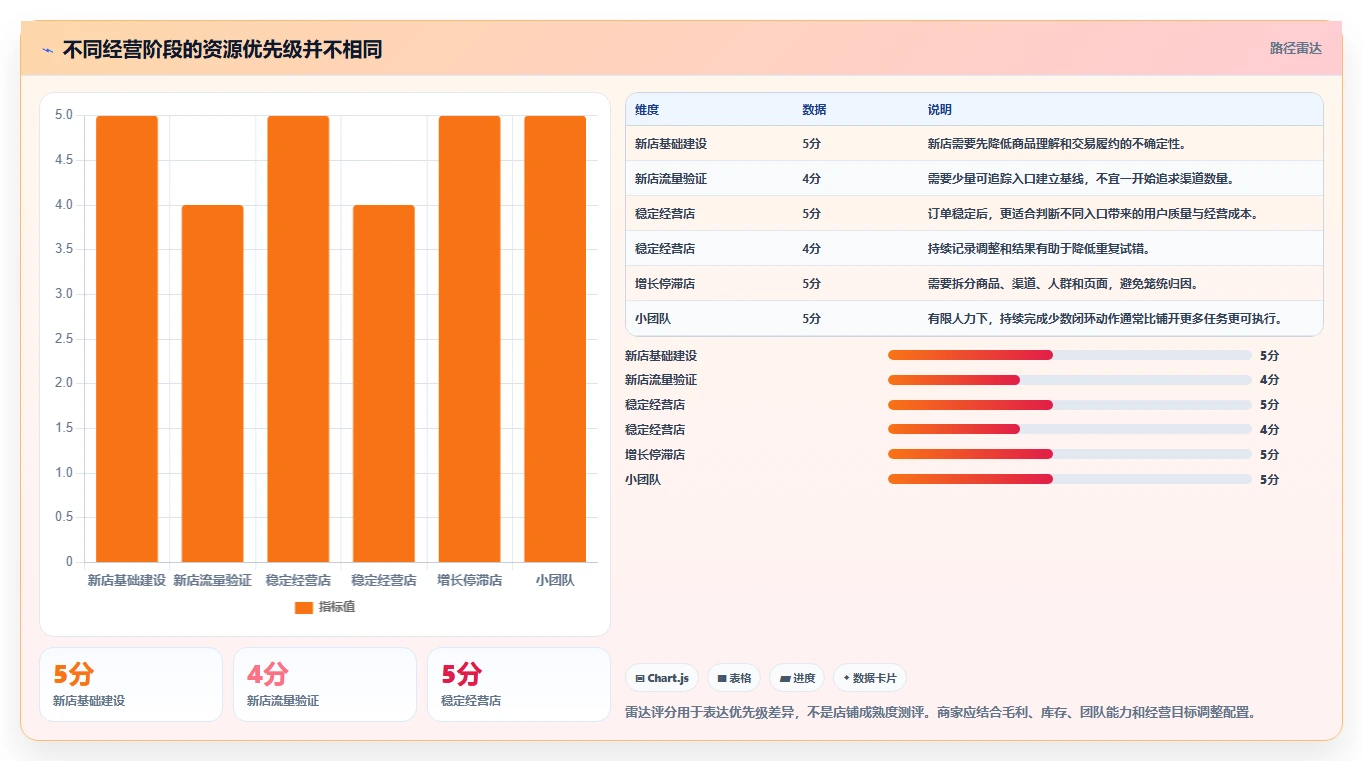Click 小团队 in the table's 维度 column
This screenshot has width=1363, height=761.
tap(653, 319)
